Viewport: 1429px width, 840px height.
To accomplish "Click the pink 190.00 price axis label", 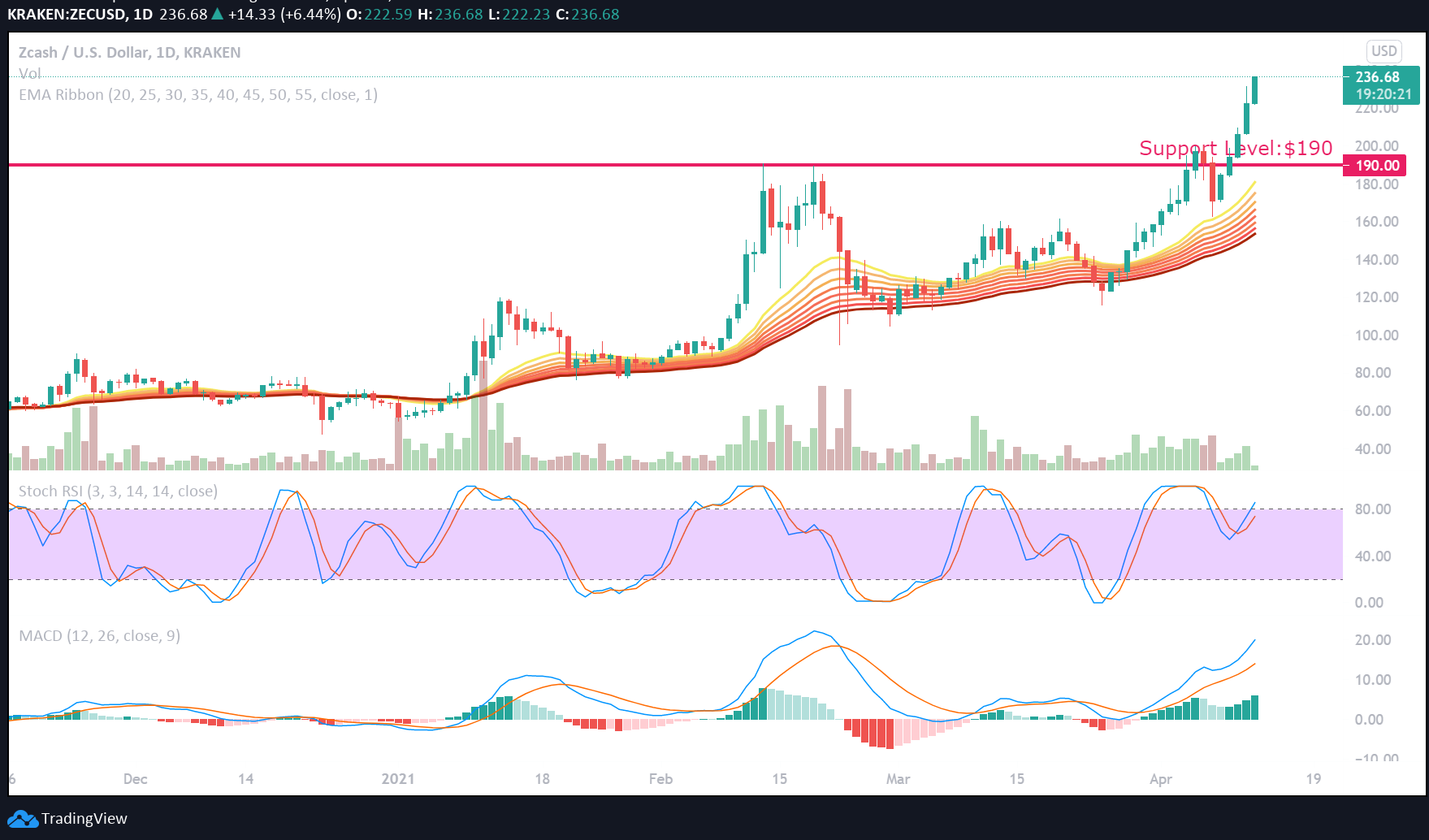I will click(x=1378, y=166).
